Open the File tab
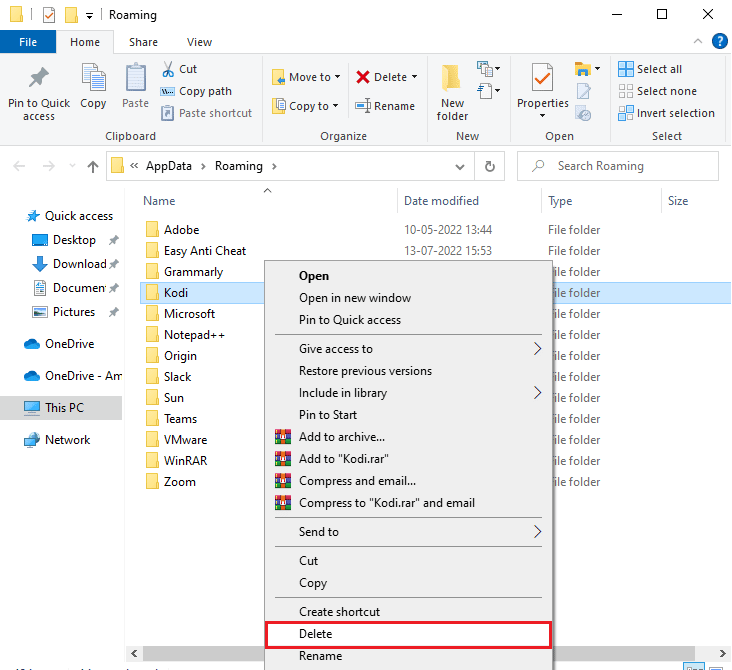This screenshot has width=732, height=670. pos(28,42)
